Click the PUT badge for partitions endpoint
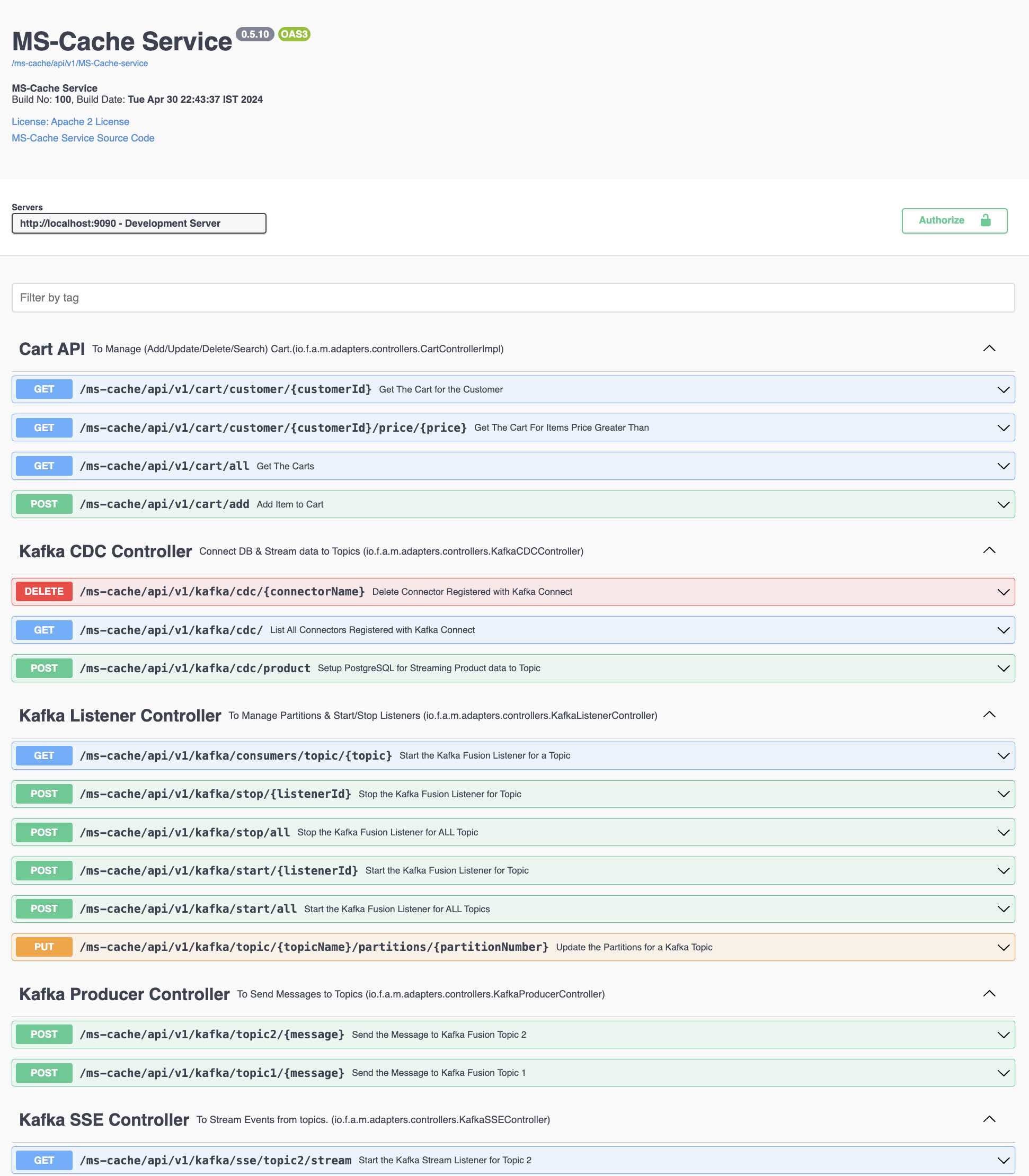Image resolution: width=1029 pixels, height=1176 pixels. 43,947
